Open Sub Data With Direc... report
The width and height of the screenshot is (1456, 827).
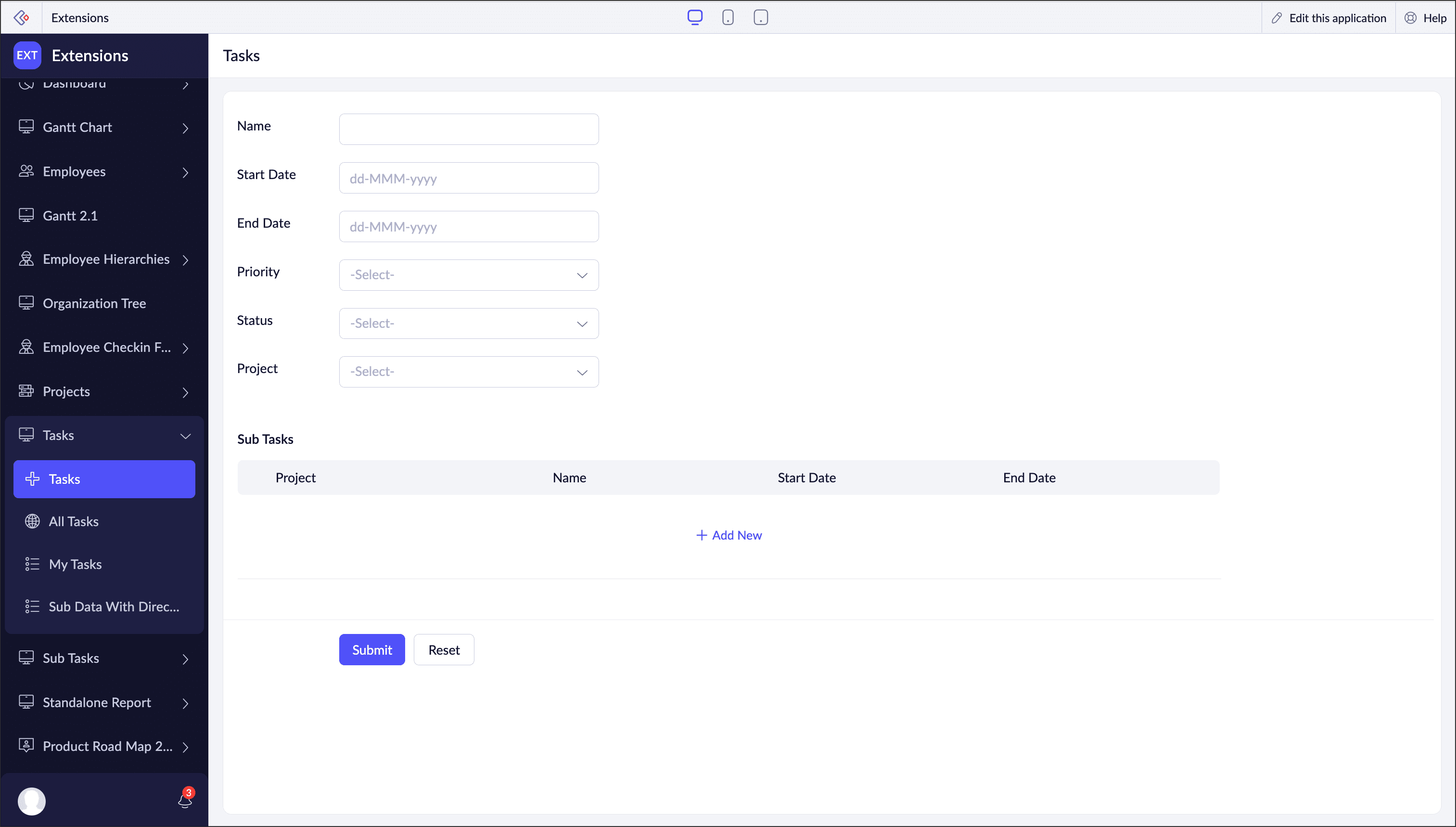(104, 607)
